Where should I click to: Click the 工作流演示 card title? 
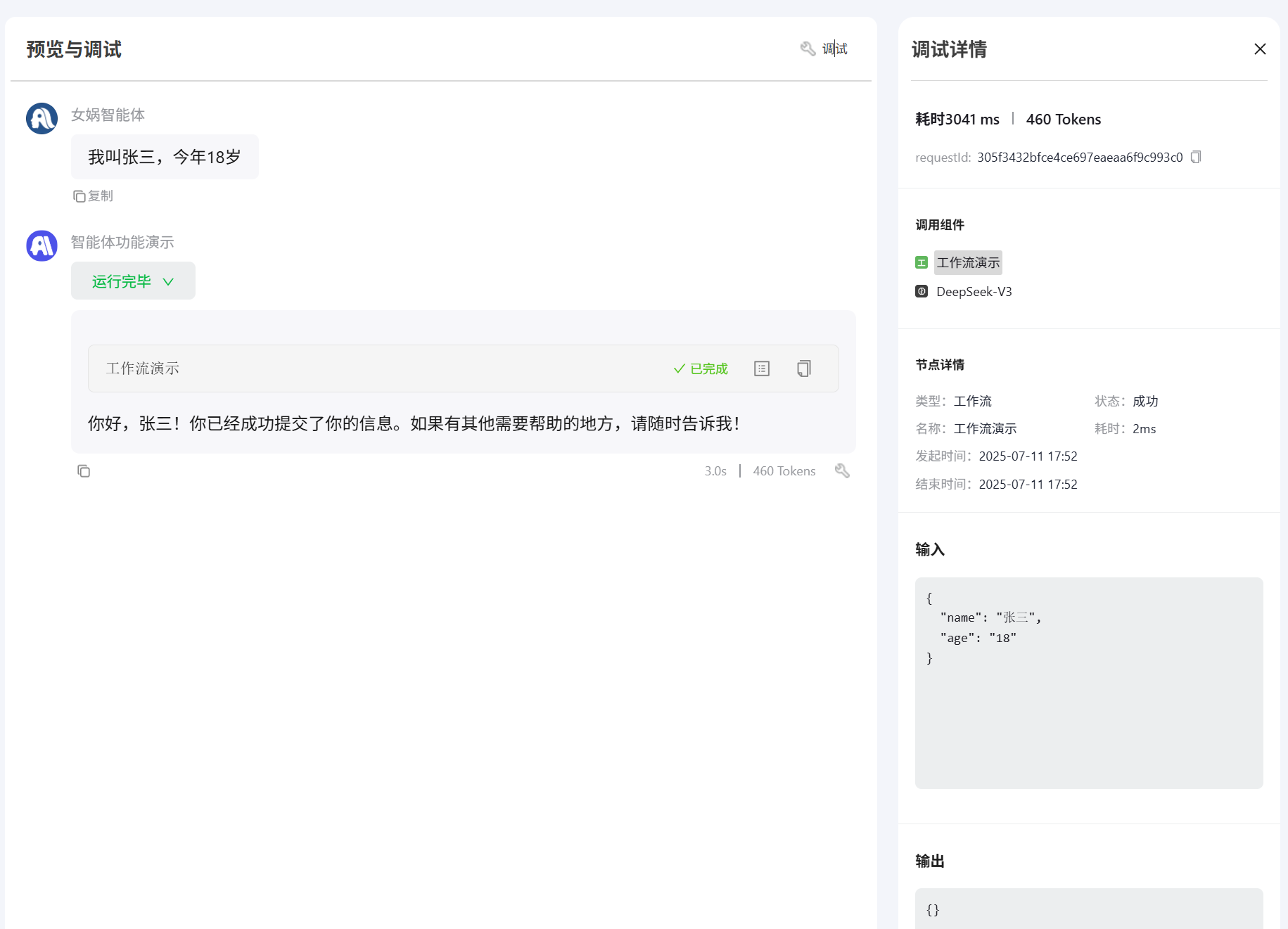click(143, 369)
